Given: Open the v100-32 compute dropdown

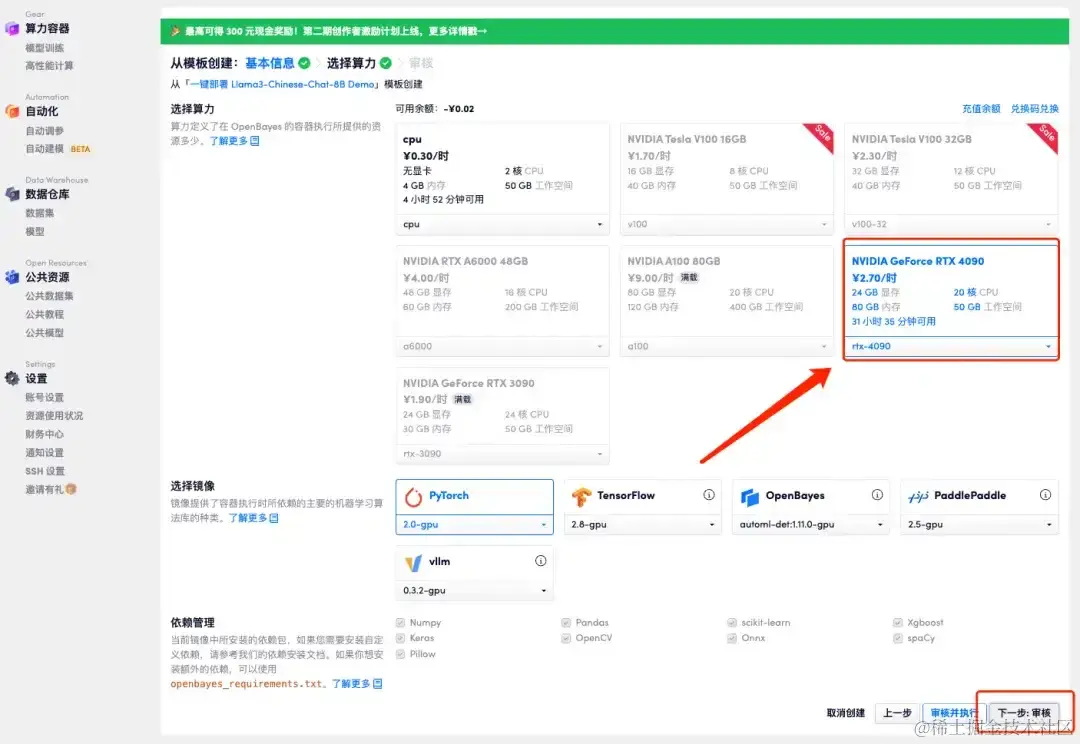Looking at the screenshot, I should tap(951, 224).
